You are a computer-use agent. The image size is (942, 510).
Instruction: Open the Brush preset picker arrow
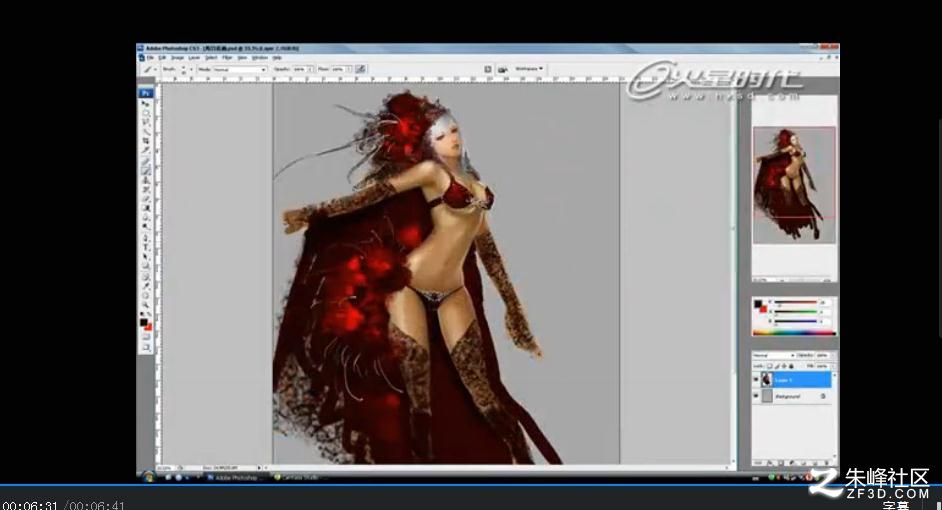[x=191, y=69]
